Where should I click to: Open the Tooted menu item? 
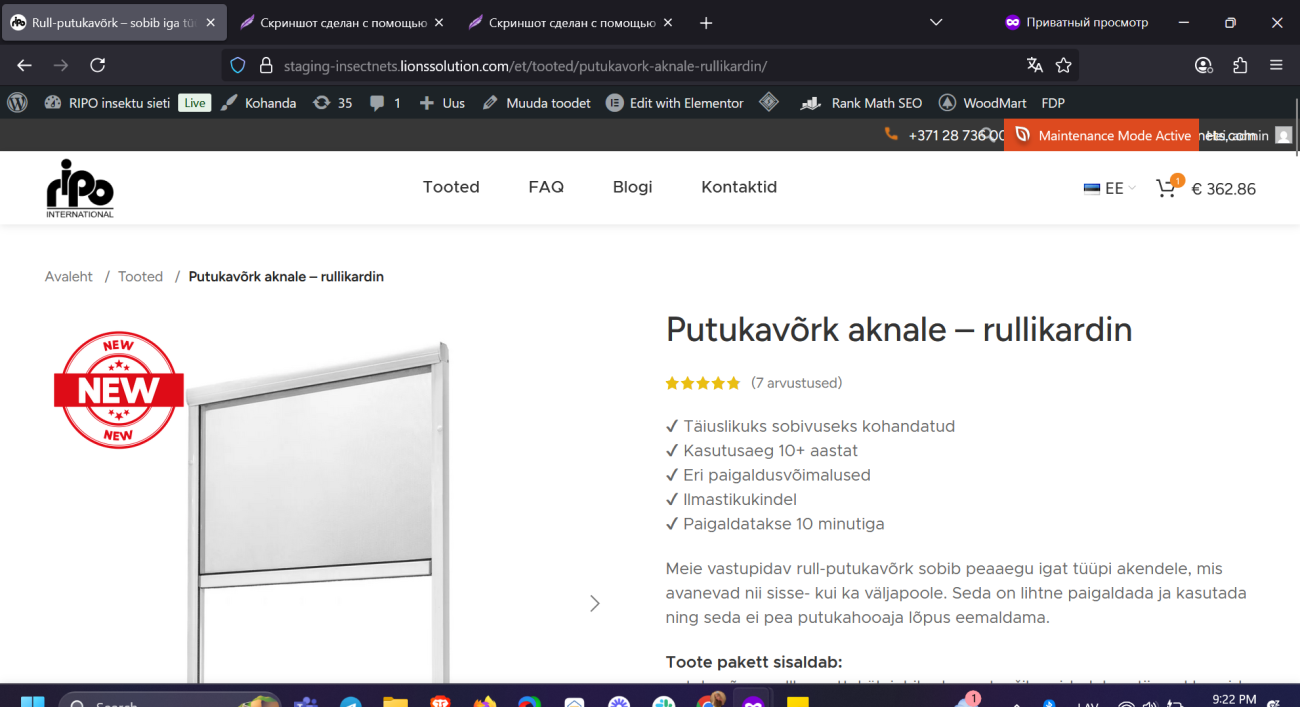click(x=451, y=187)
